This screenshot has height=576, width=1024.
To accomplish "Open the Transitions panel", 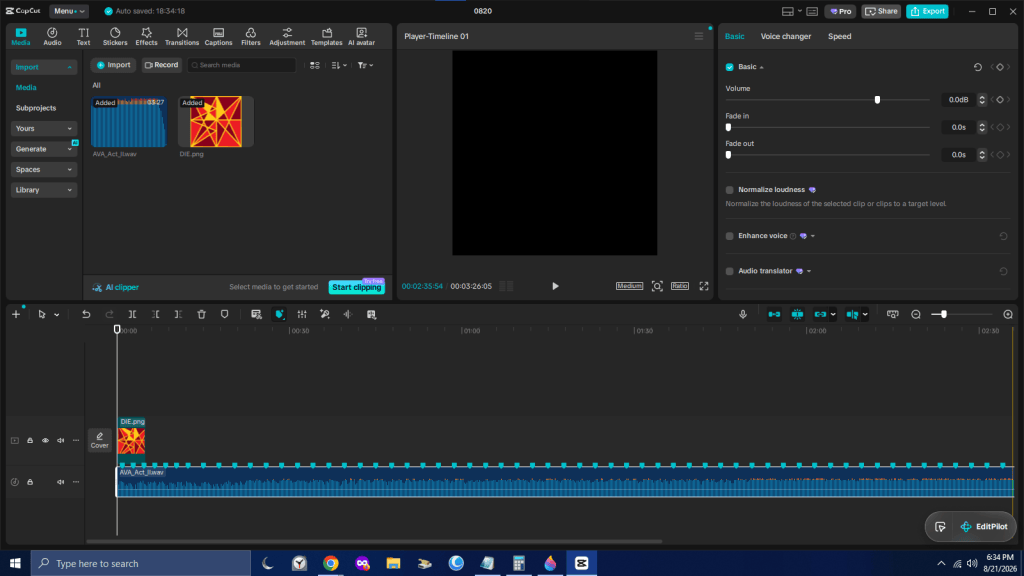I will pyautogui.click(x=182, y=37).
